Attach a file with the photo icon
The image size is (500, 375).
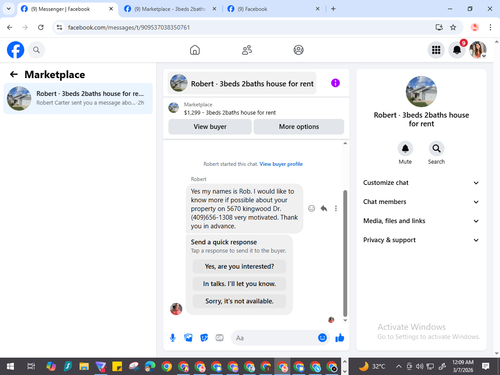(188, 338)
